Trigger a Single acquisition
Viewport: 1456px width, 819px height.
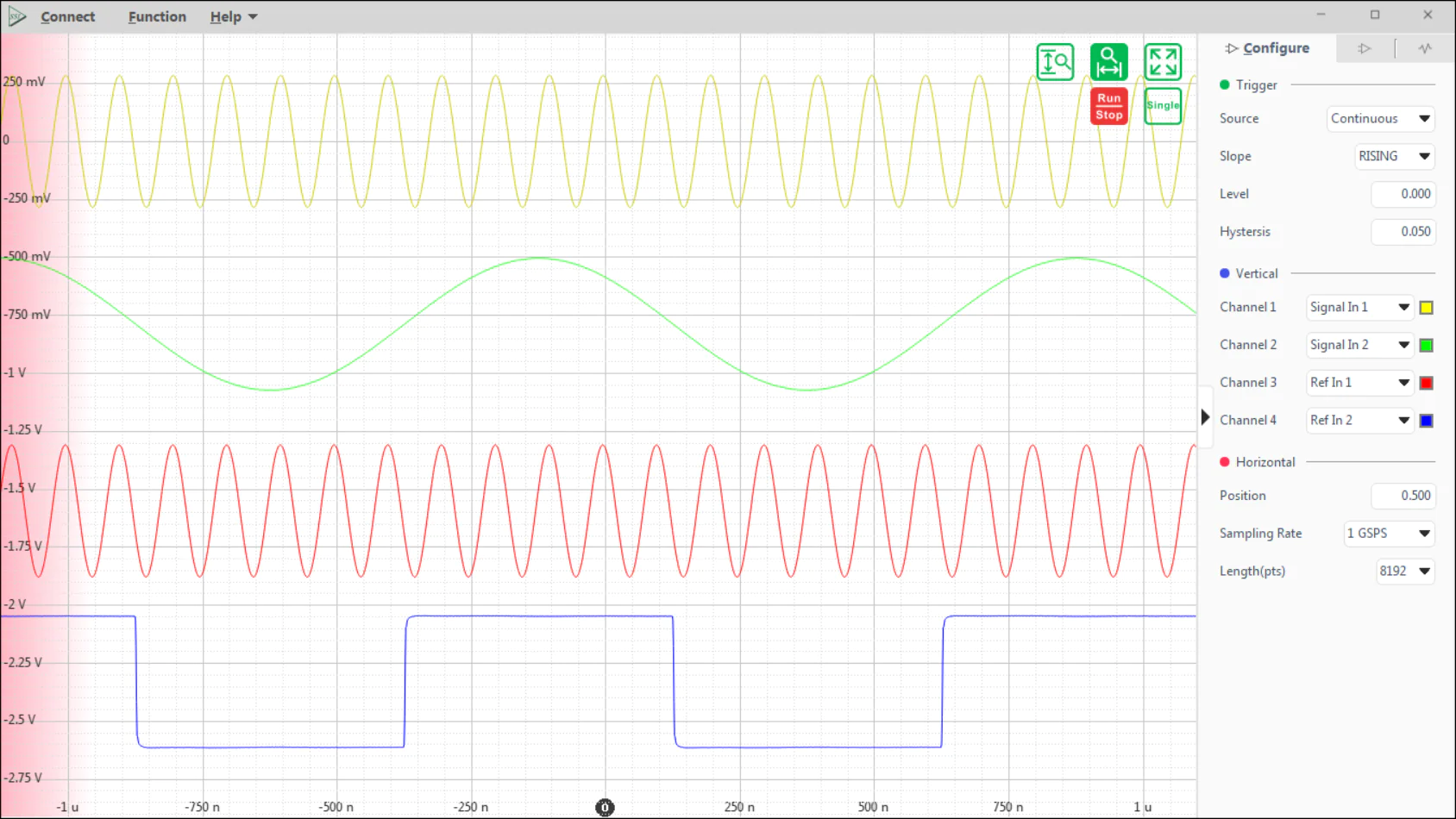tap(1162, 106)
